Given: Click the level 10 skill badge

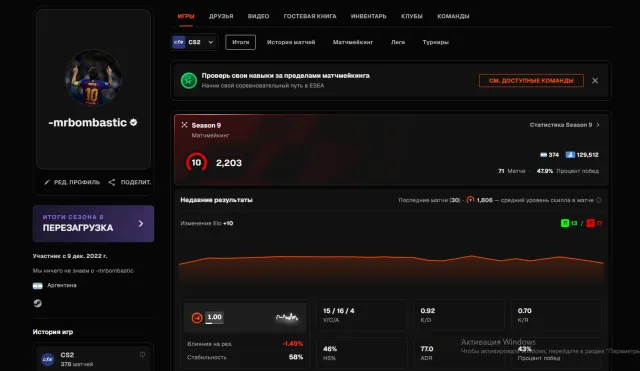Looking at the screenshot, I should point(196,162).
